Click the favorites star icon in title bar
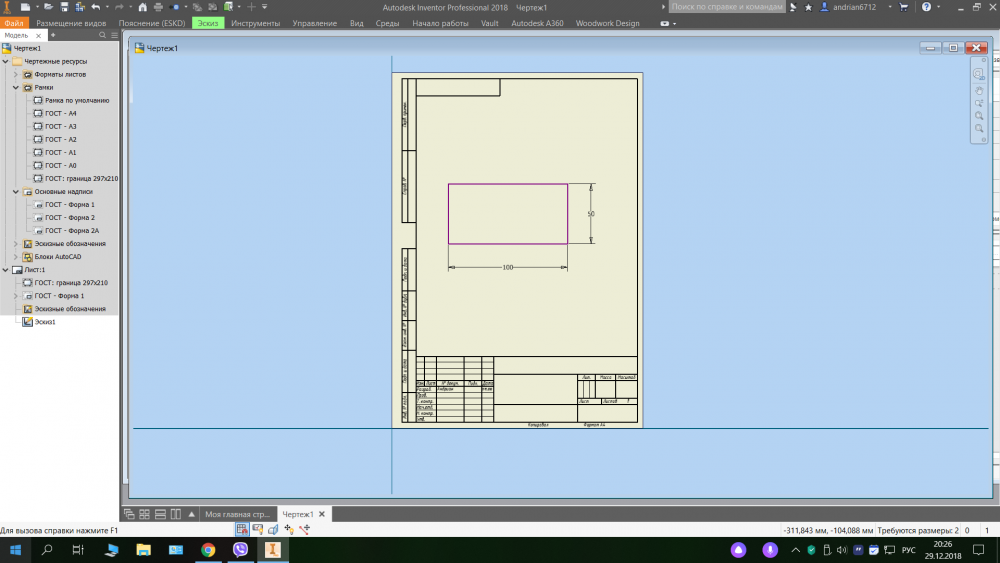The width and height of the screenshot is (1000, 563). click(808, 7)
